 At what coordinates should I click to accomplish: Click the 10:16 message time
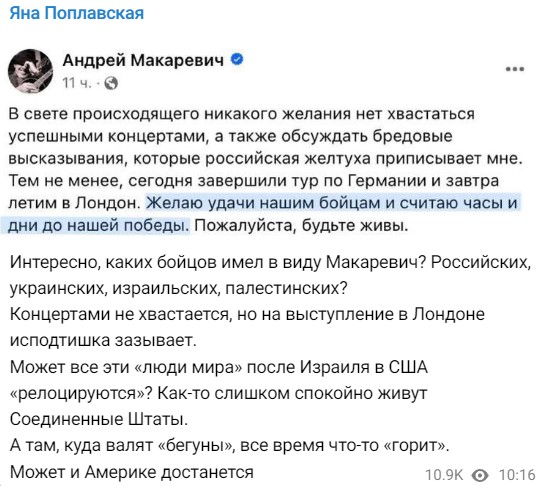pos(517,475)
